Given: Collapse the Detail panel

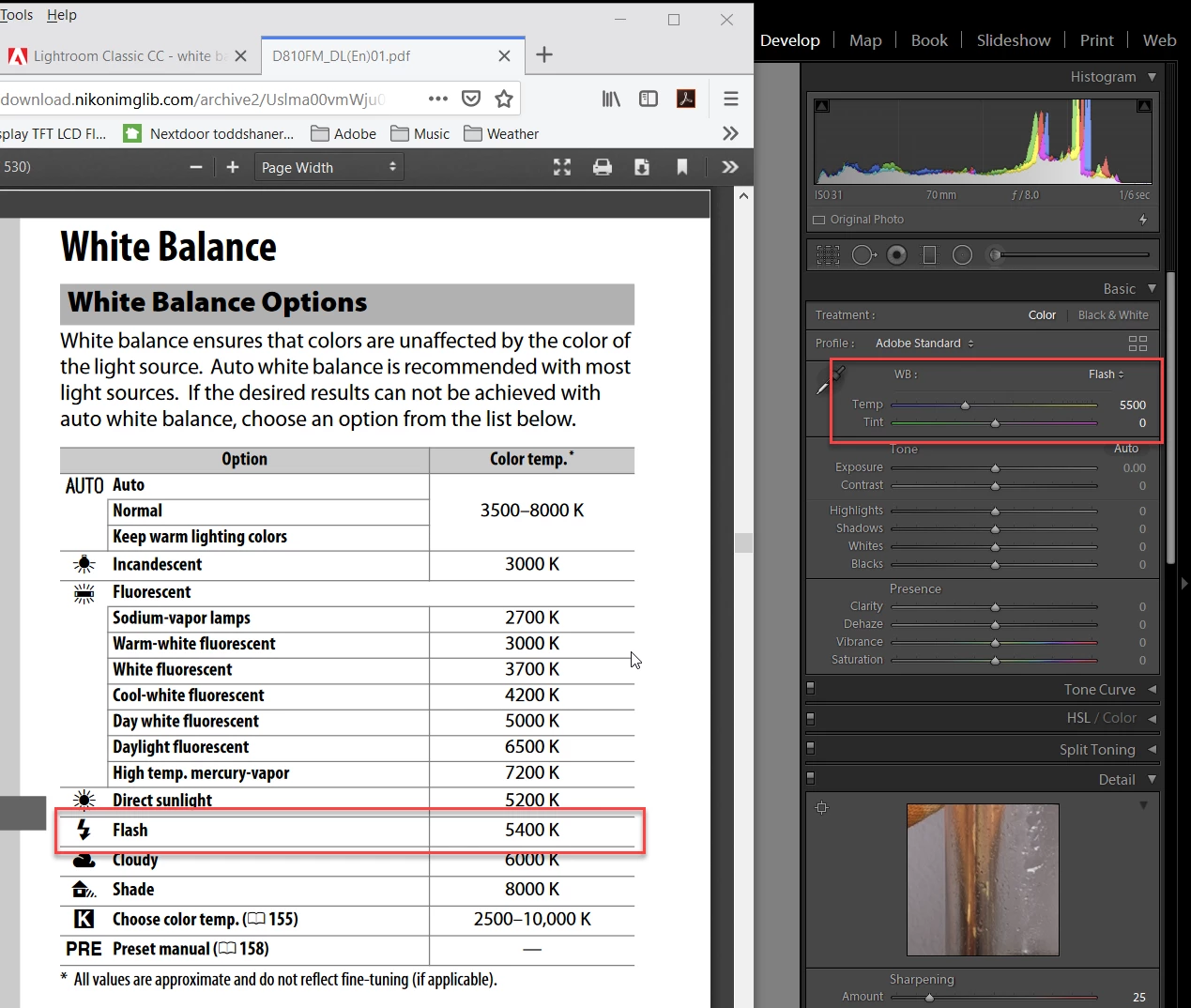Looking at the screenshot, I should pos(1152,779).
